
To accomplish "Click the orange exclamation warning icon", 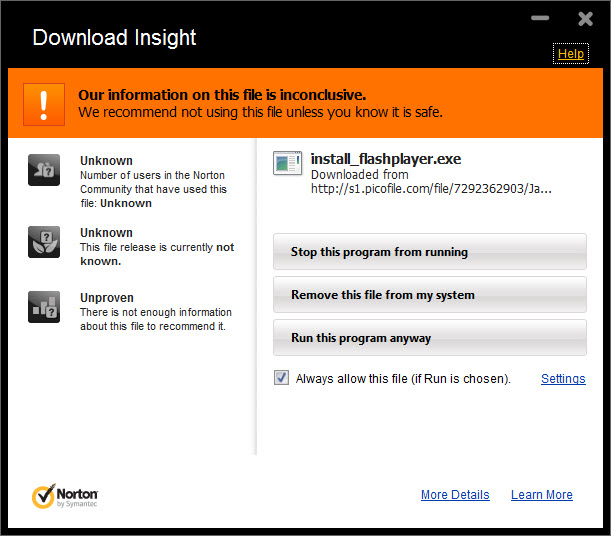I will [44, 104].
